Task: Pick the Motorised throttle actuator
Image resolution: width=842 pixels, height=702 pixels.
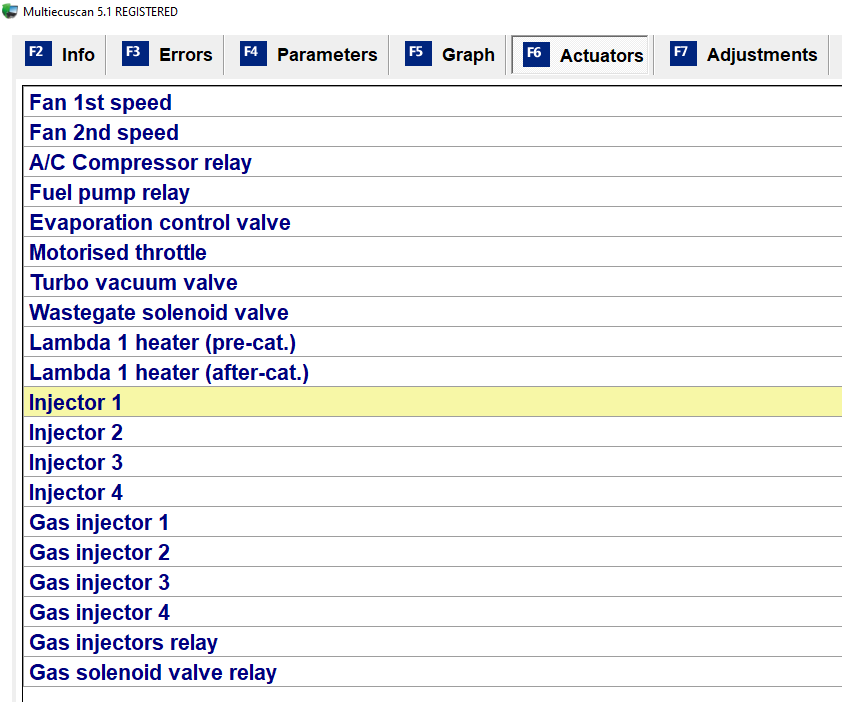Action: 432,252
